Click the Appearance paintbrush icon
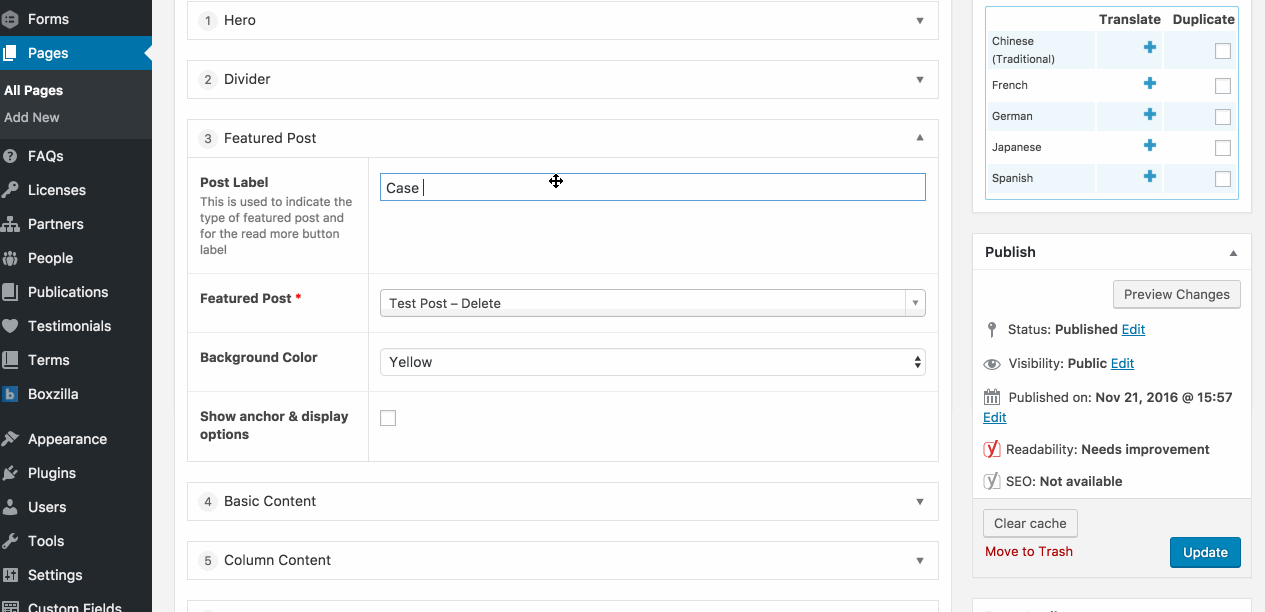Screen dimensions: 1265x612 click(10, 439)
